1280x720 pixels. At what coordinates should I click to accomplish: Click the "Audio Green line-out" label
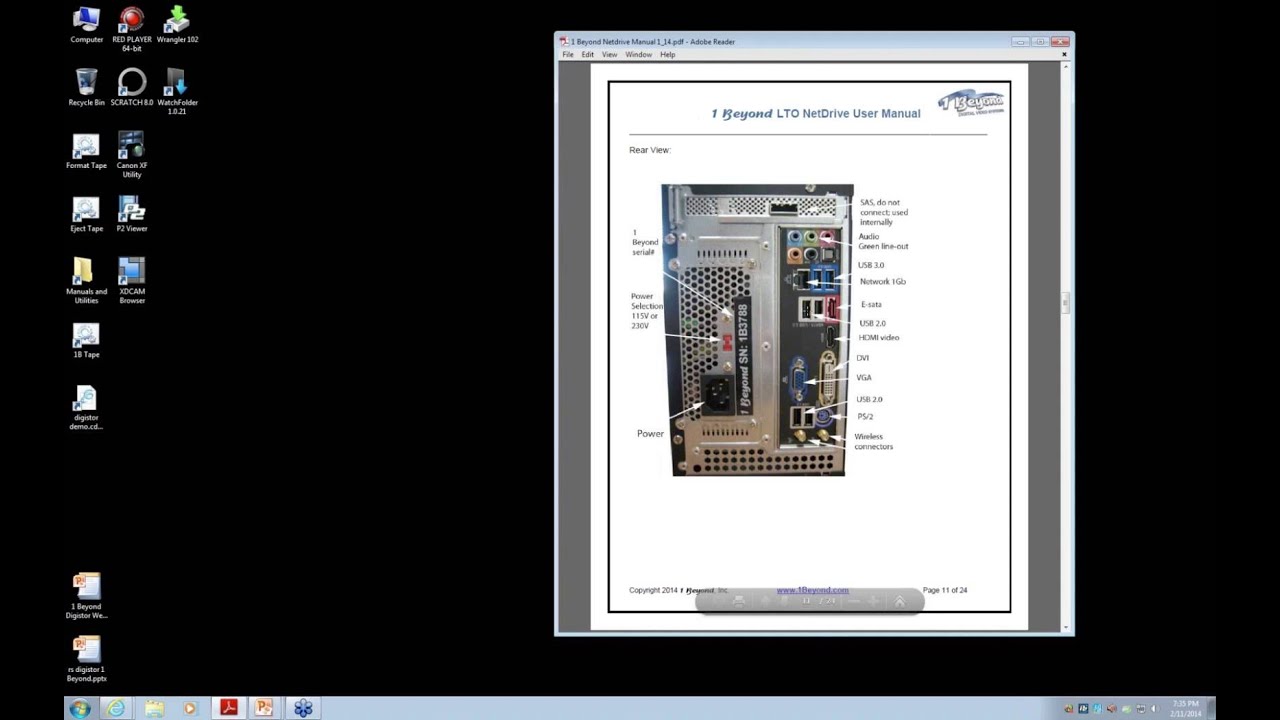[883, 241]
